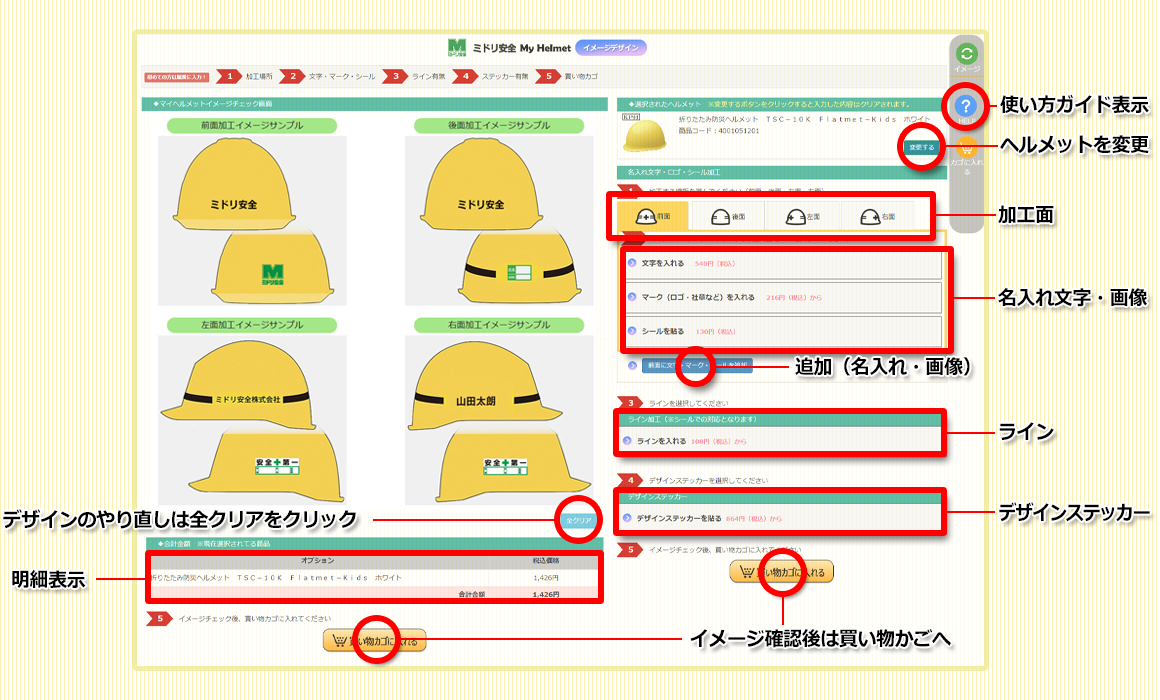1160x700 pixels.
Task: Click the add text/mark/seal button below options
Action: pos(697,365)
